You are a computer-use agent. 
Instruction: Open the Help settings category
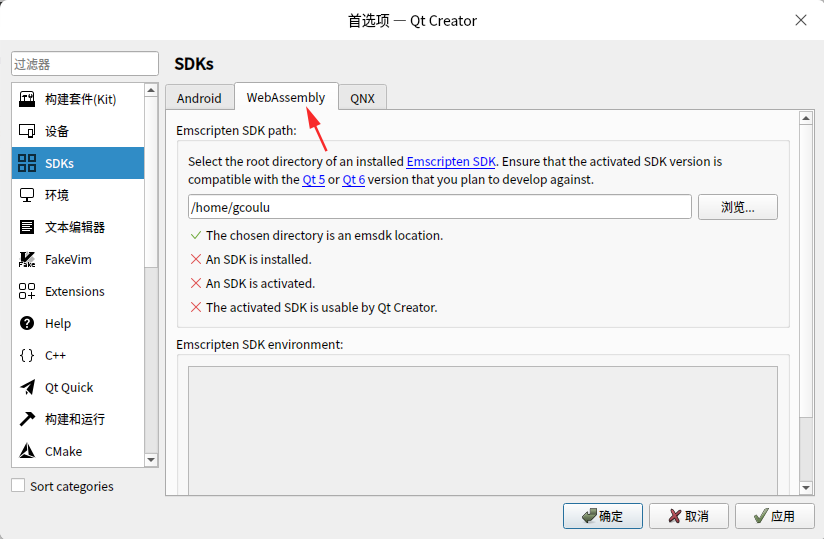(x=58, y=323)
